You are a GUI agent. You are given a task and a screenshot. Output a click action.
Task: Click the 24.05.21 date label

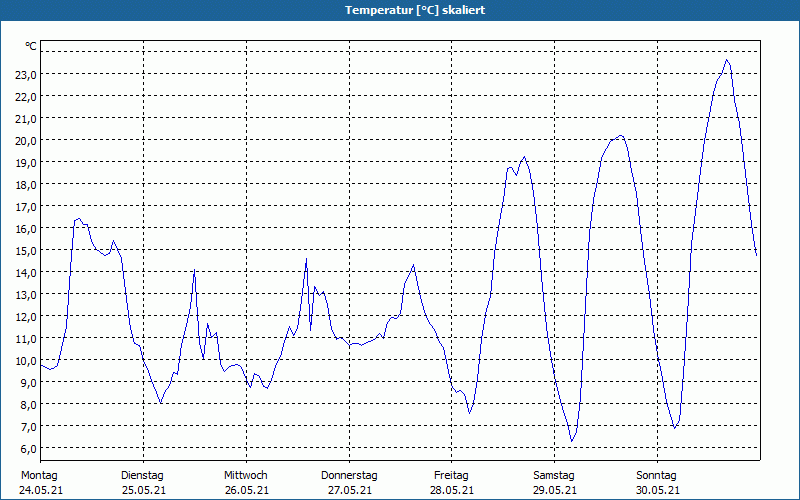point(39,490)
